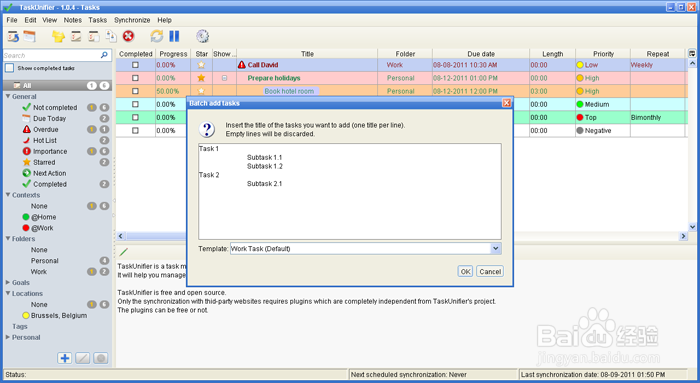700x383 pixels.
Task: Open the Edit menu
Action: [30, 20]
